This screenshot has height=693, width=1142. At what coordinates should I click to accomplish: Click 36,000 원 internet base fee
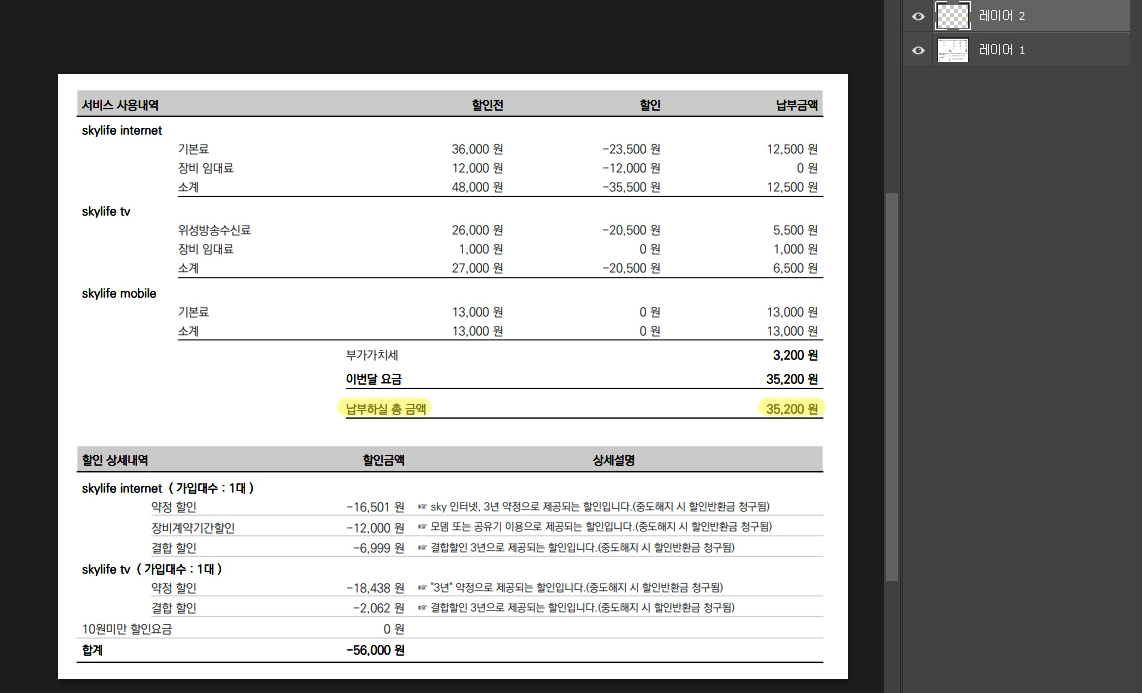[x=477, y=149]
